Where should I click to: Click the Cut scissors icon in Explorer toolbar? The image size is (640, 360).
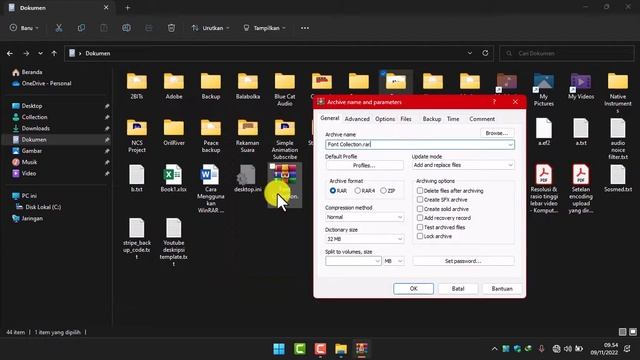[x=59, y=28]
